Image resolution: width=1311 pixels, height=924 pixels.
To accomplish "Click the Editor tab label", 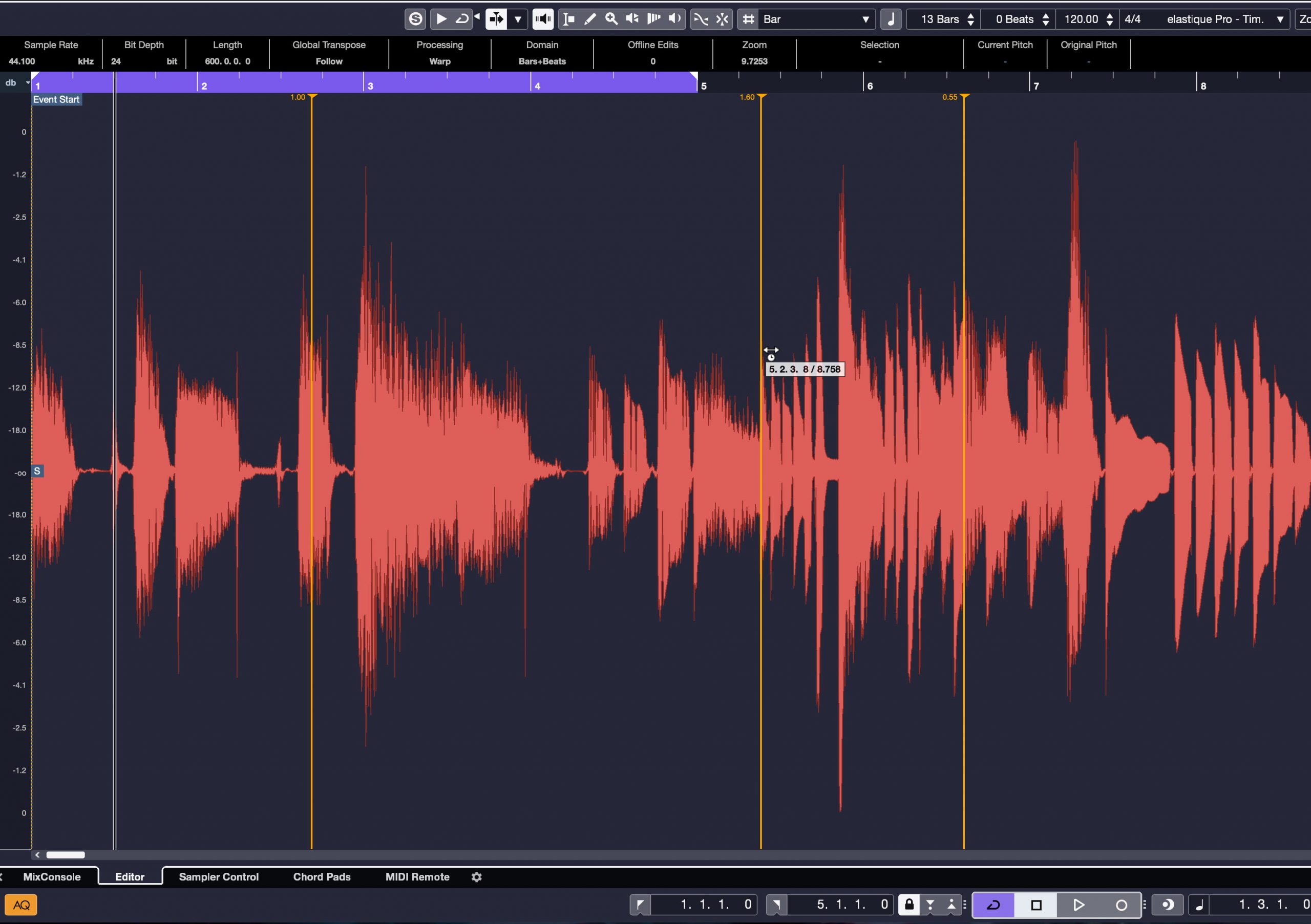I will click(x=131, y=877).
